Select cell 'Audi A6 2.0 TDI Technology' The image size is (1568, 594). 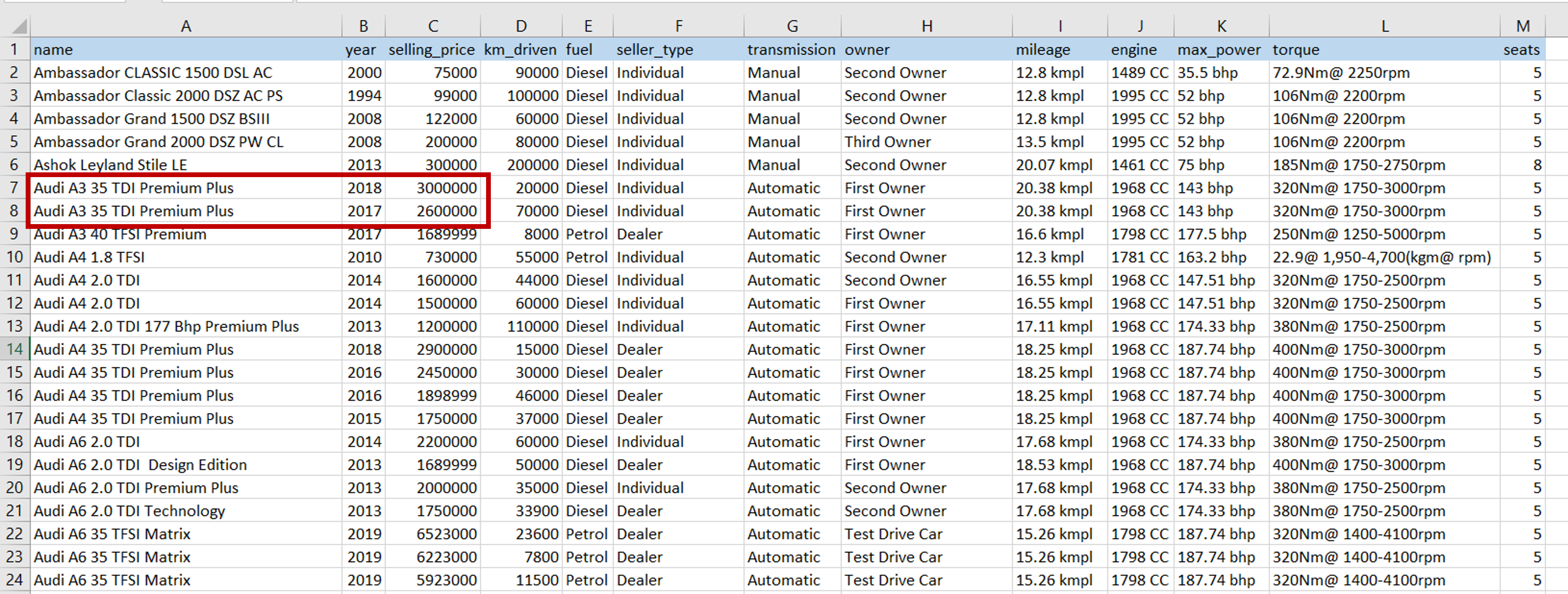[186, 511]
